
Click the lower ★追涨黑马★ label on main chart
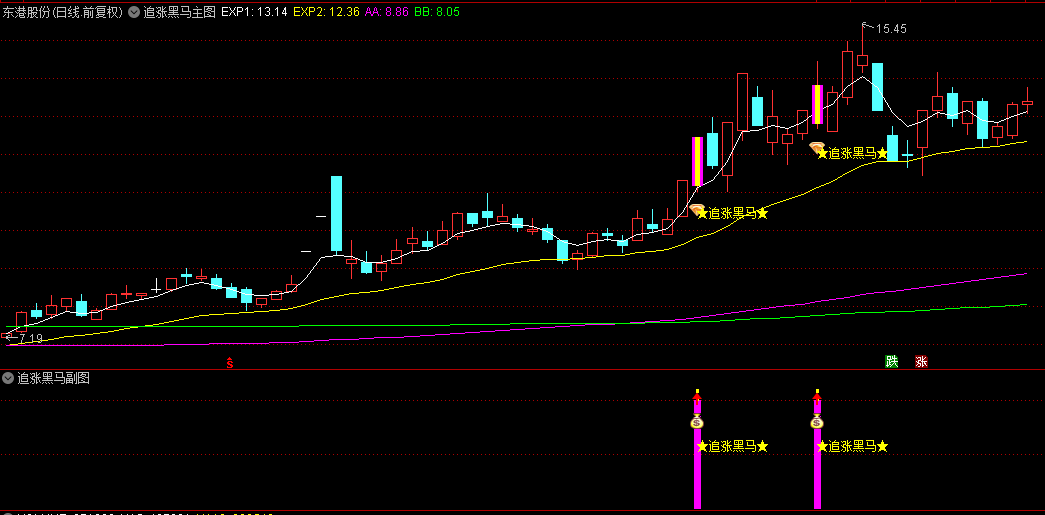click(732, 213)
